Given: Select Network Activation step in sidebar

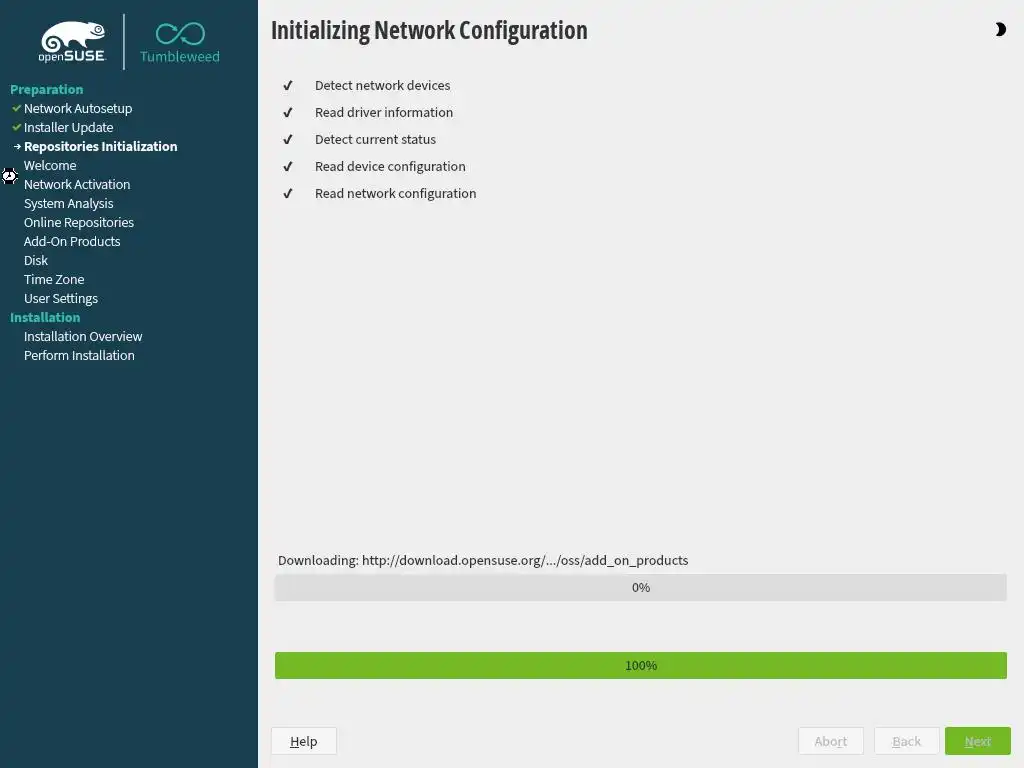Looking at the screenshot, I should 77,184.
